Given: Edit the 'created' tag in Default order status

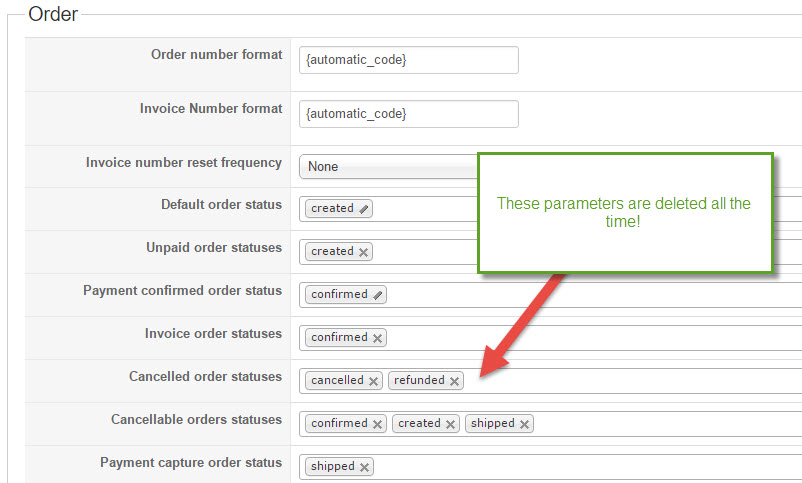Looking at the screenshot, I should [x=364, y=209].
